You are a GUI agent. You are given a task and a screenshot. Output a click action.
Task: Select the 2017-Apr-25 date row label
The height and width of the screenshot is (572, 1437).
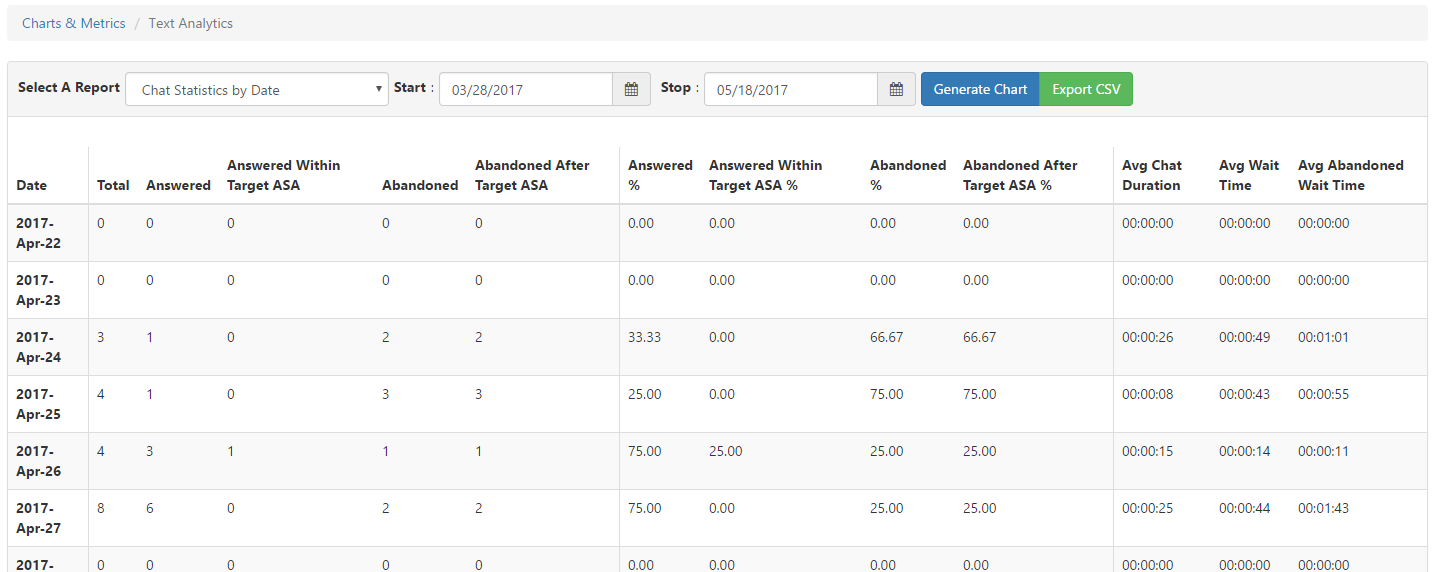[x=38, y=404]
